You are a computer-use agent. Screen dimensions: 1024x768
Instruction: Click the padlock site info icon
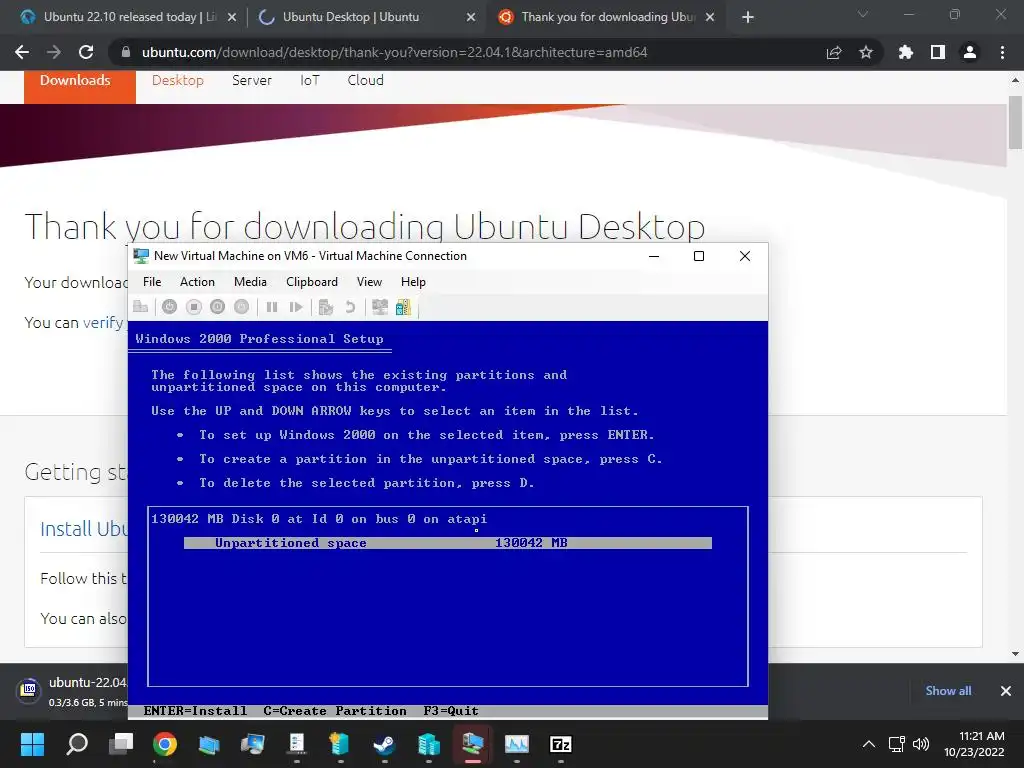[126, 52]
